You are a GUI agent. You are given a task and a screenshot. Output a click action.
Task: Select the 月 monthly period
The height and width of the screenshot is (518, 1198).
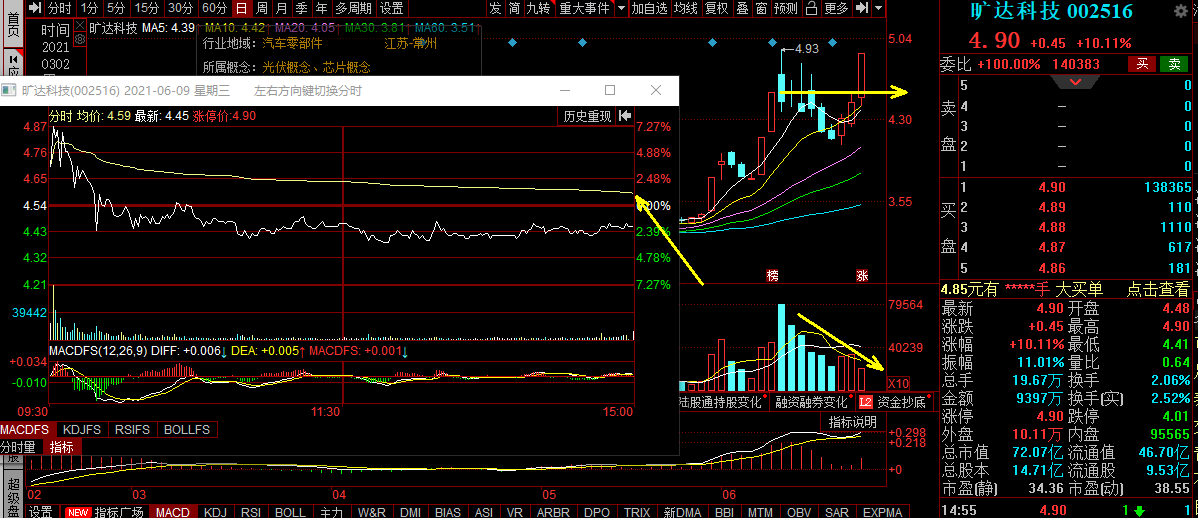281,8
